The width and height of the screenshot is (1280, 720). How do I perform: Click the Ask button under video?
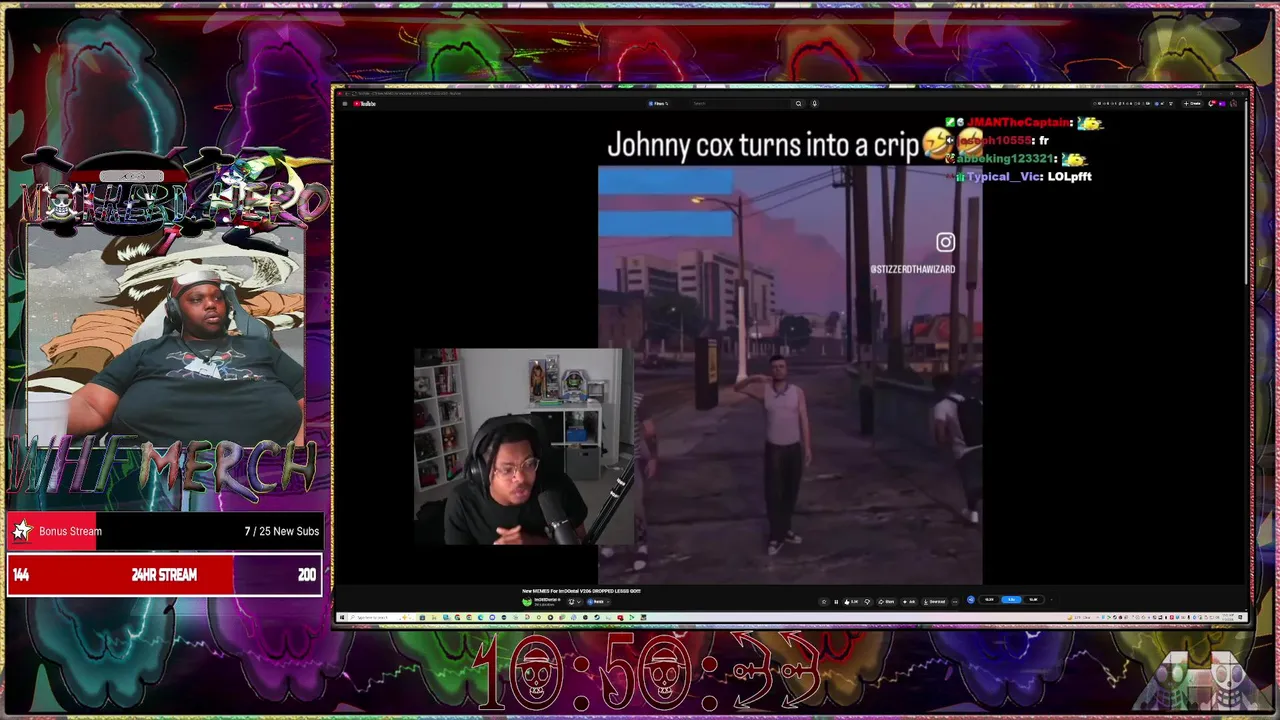click(908, 602)
